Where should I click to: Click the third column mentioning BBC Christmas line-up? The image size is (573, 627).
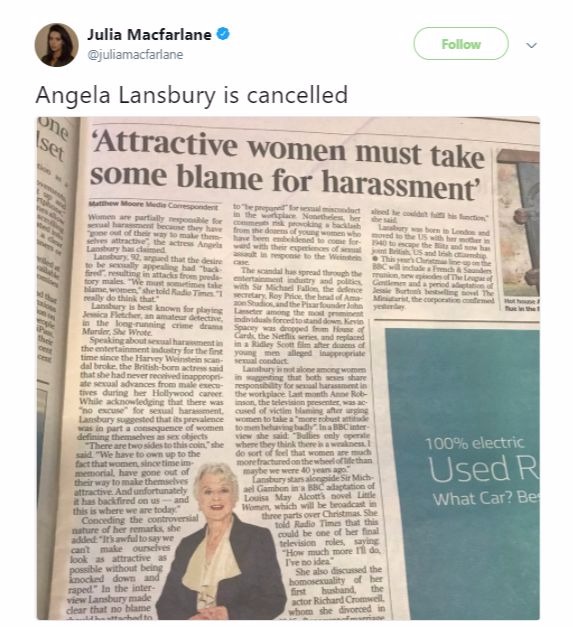pyautogui.click(x=432, y=259)
